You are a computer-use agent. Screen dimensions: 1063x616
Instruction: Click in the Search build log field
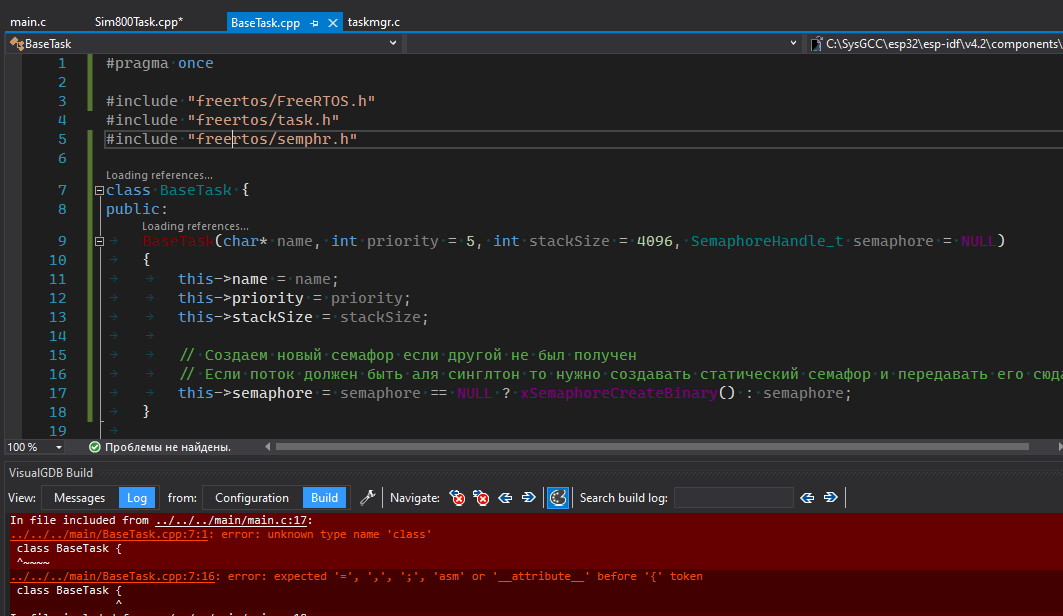point(733,498)
